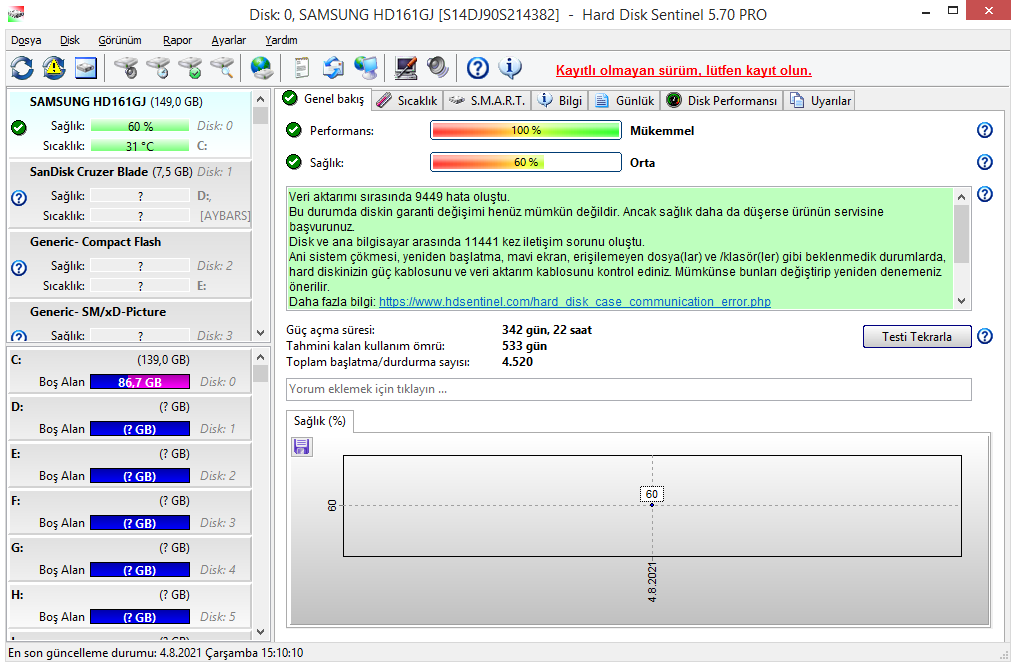Open the Dosya menu
Viewport: 1017px width, 668px height.
point(26,40)
